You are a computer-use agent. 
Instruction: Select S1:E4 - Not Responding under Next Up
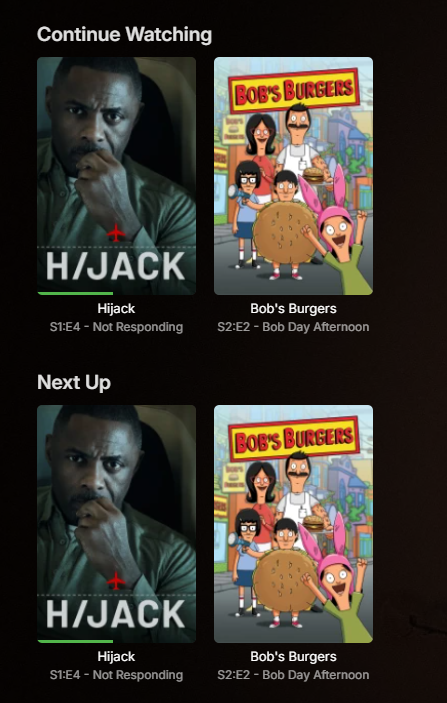tap(116, 675)
